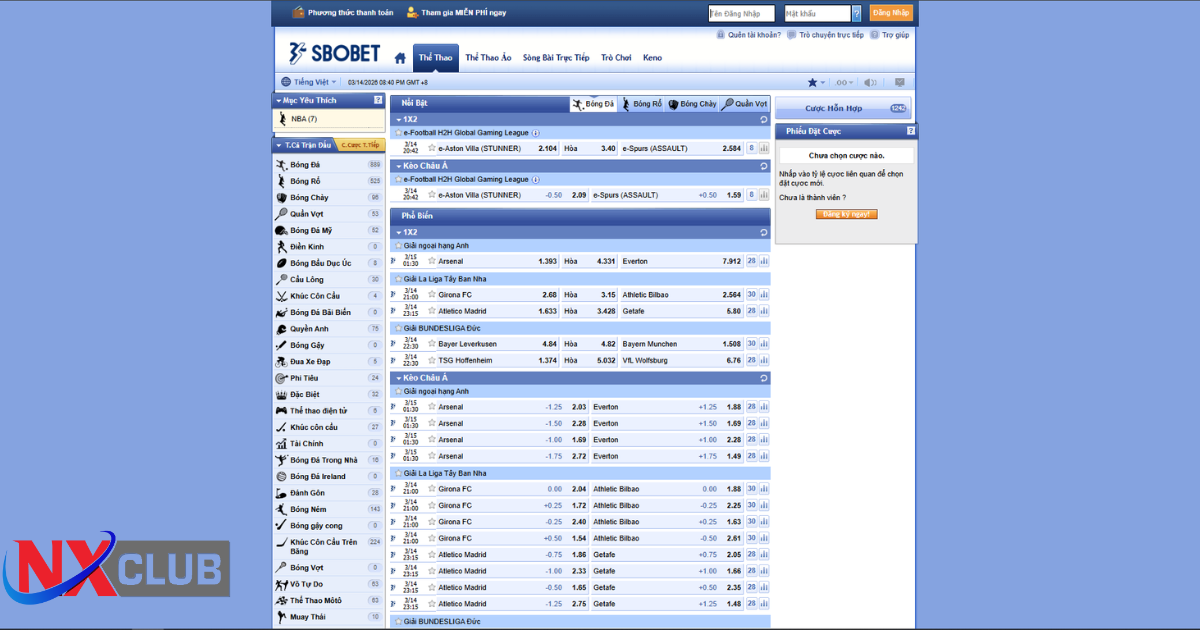Mute sound with the speaker icon

(x=870, y=83)
